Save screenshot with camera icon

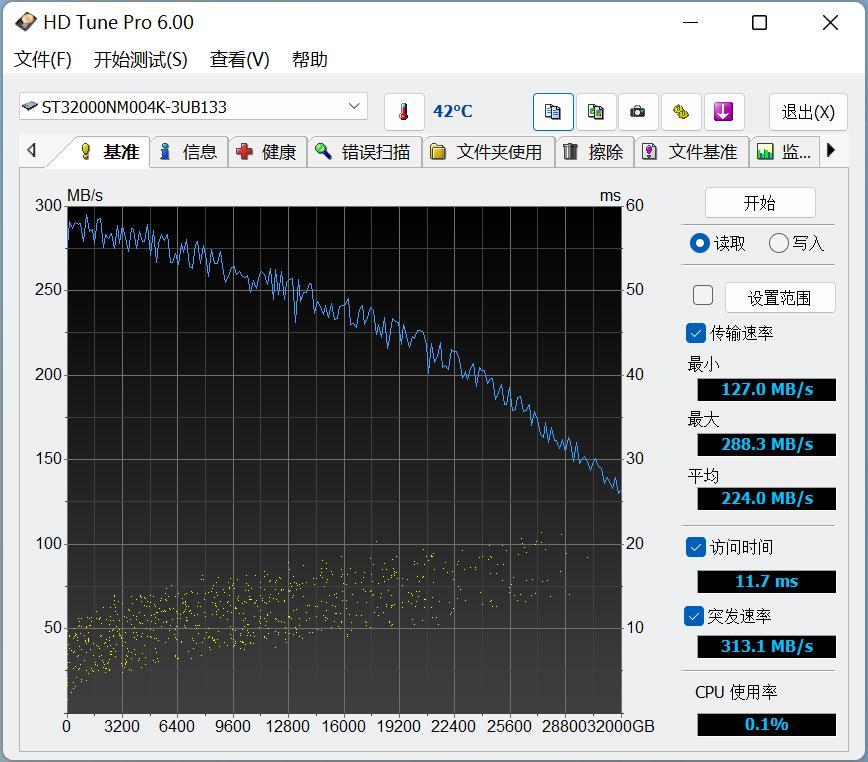pos(638,112)
